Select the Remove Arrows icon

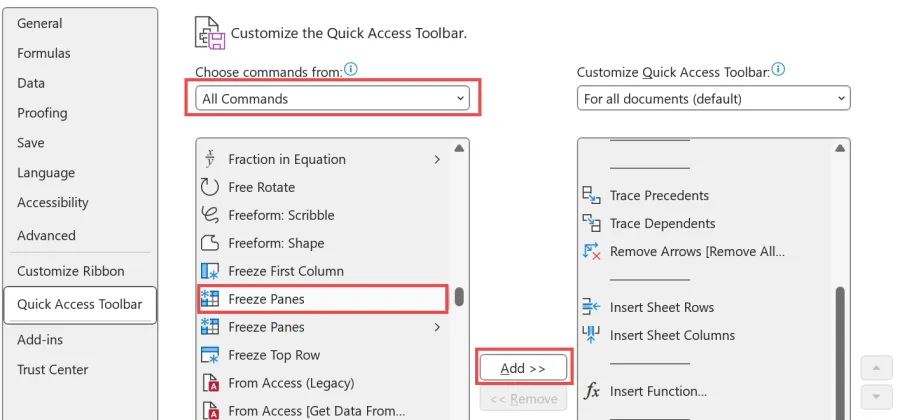pos(591,251)
